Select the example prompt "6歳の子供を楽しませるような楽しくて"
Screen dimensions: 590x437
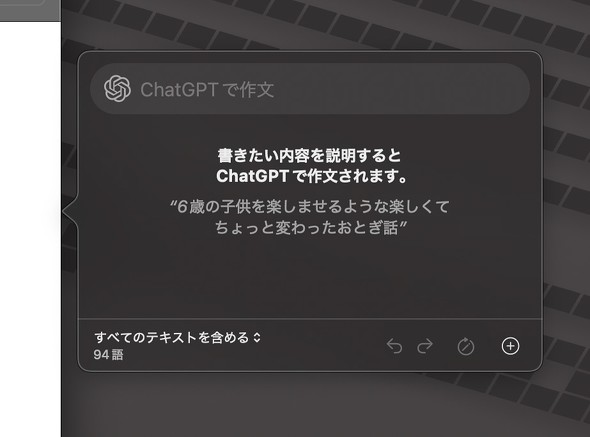[x=310, y=207]
